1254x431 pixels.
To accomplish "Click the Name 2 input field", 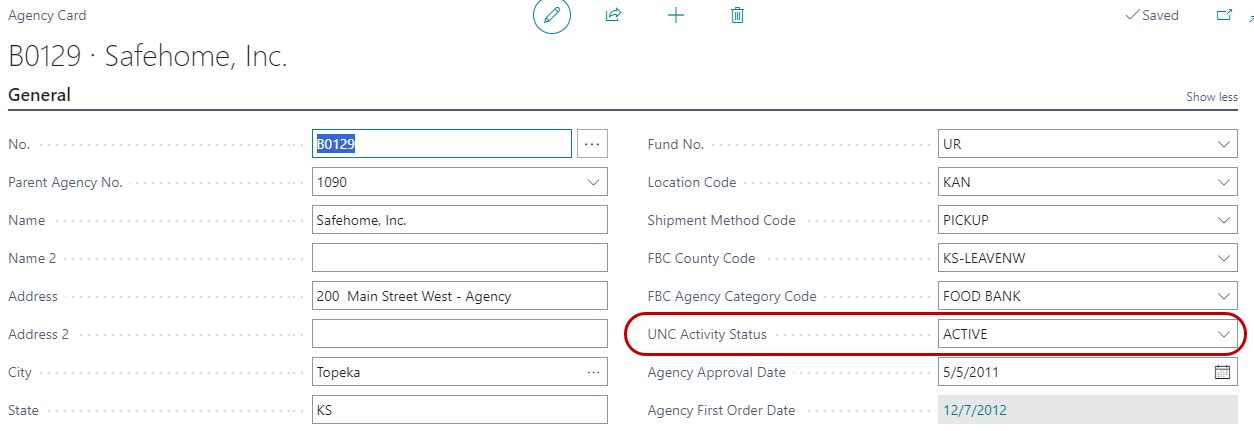I will pos(459,258).
